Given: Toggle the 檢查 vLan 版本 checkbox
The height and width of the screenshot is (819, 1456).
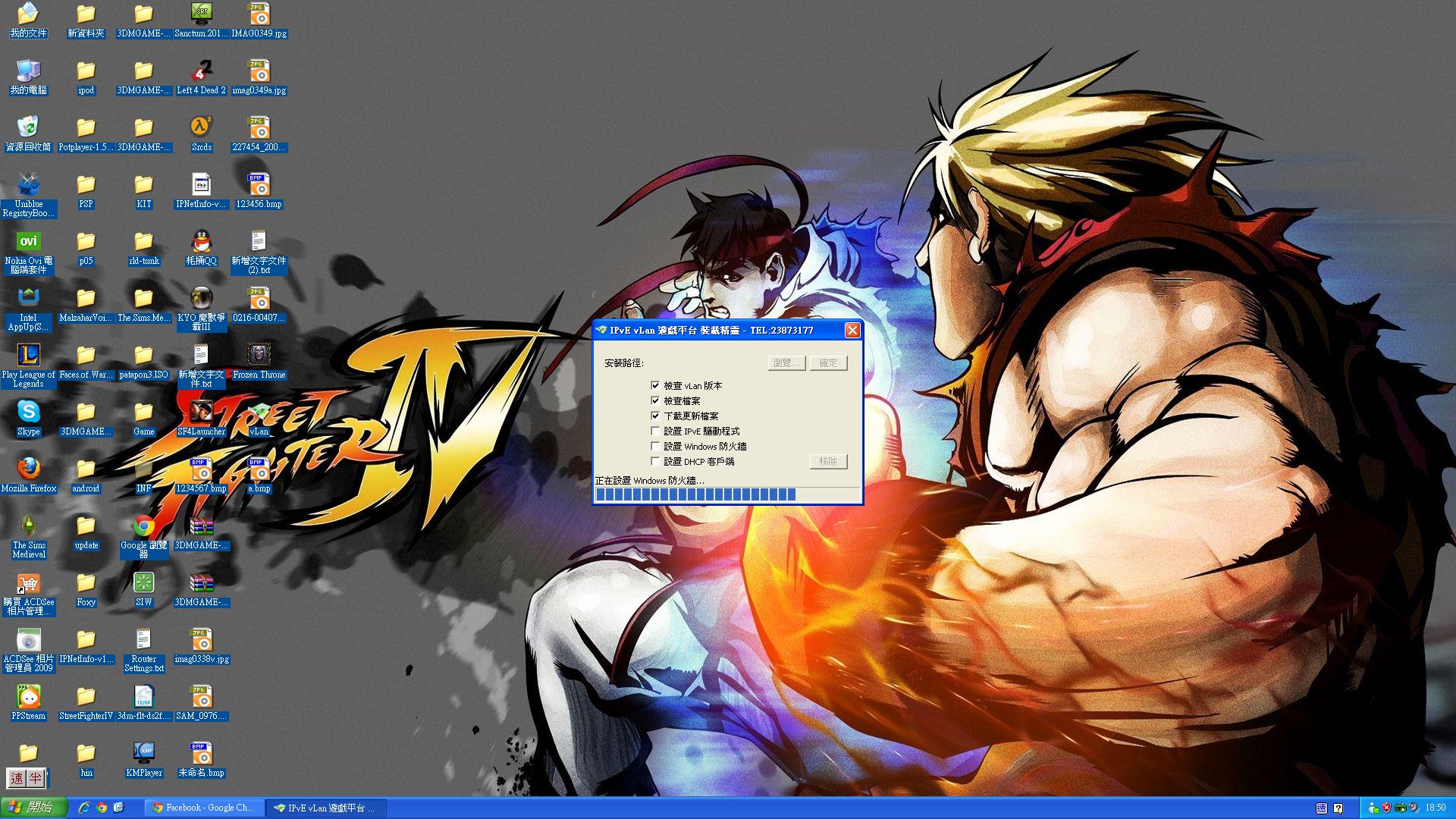Looking at the screenshot, I should coord(655,385).
